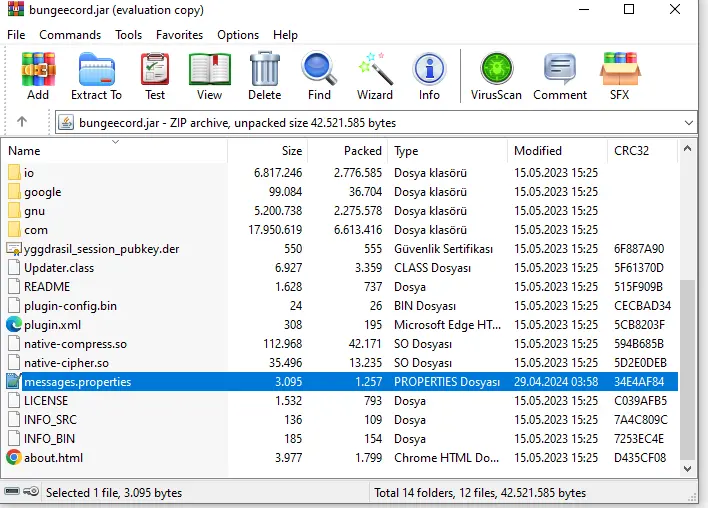
Task: Click the WinRAR title bar app icon
Action: click(16, 9)
